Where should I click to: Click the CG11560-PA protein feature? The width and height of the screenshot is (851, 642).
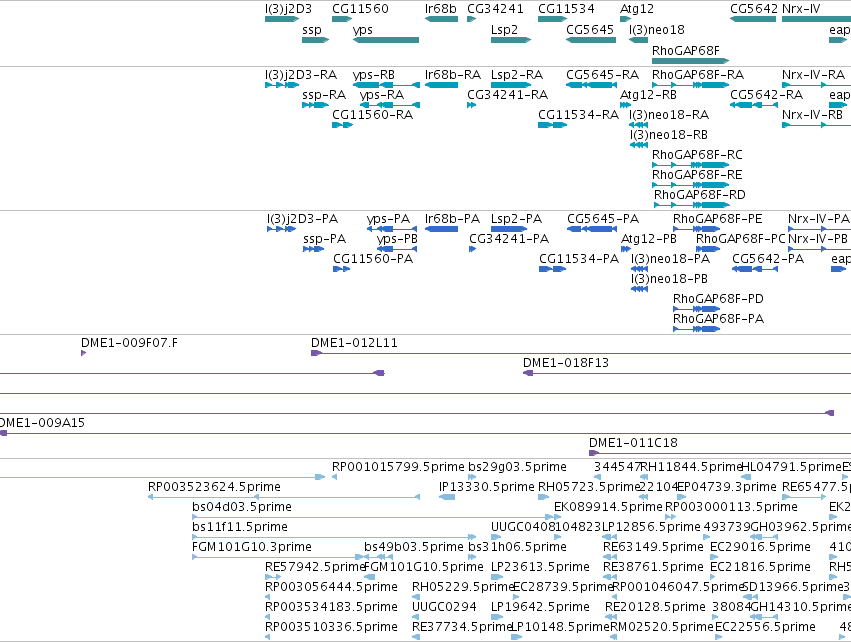(341, 269)
